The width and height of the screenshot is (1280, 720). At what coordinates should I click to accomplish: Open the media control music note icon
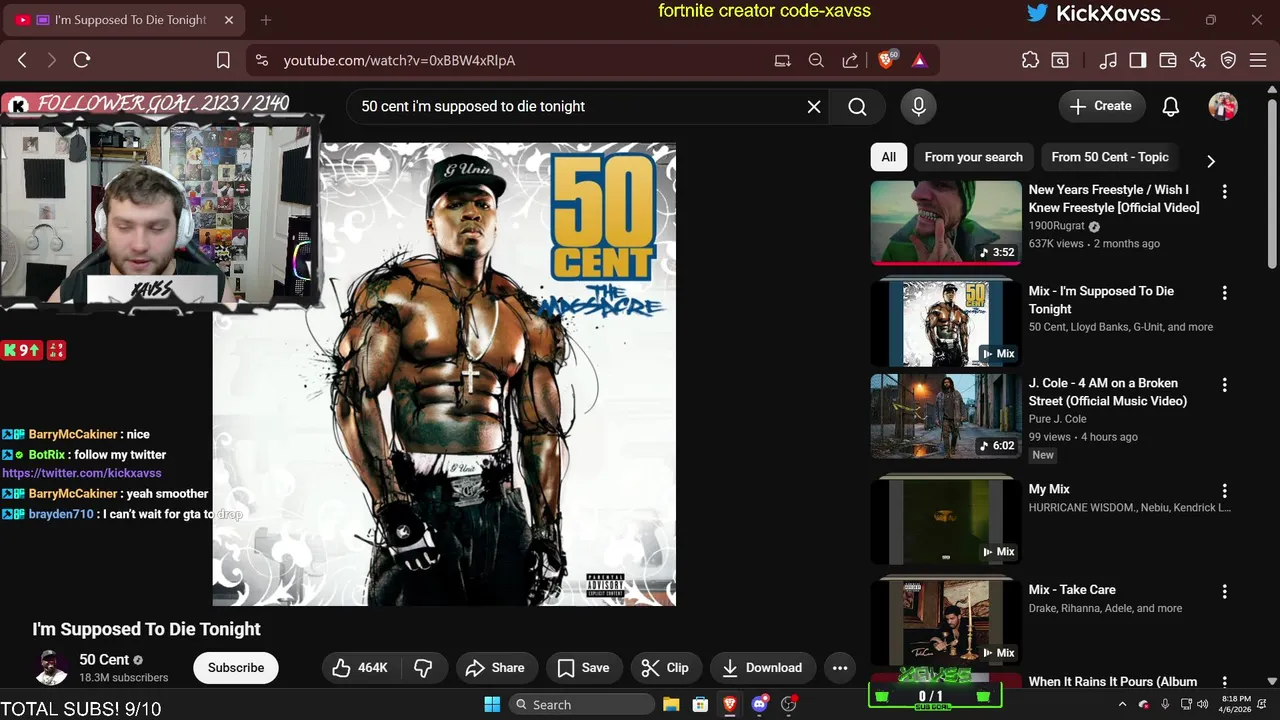coord(1108,60)
